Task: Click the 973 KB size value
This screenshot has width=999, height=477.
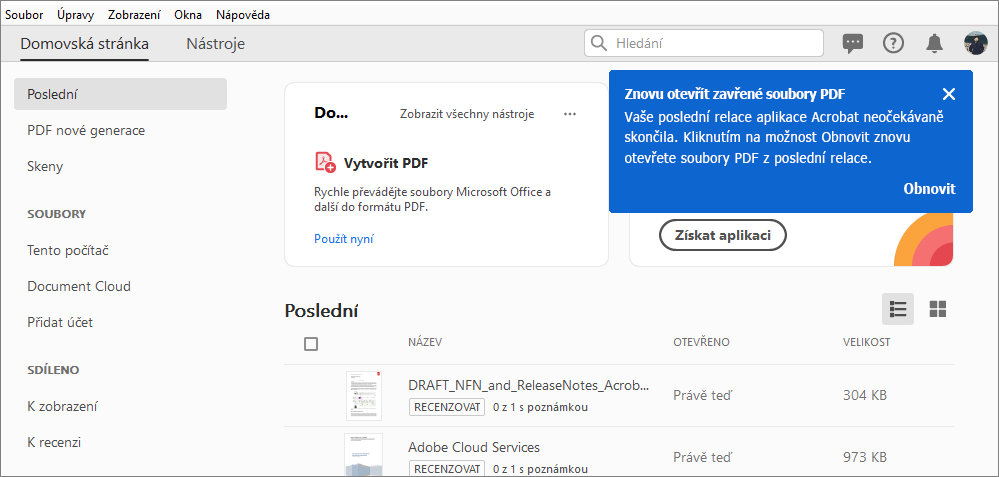Action: coord(865,457)
